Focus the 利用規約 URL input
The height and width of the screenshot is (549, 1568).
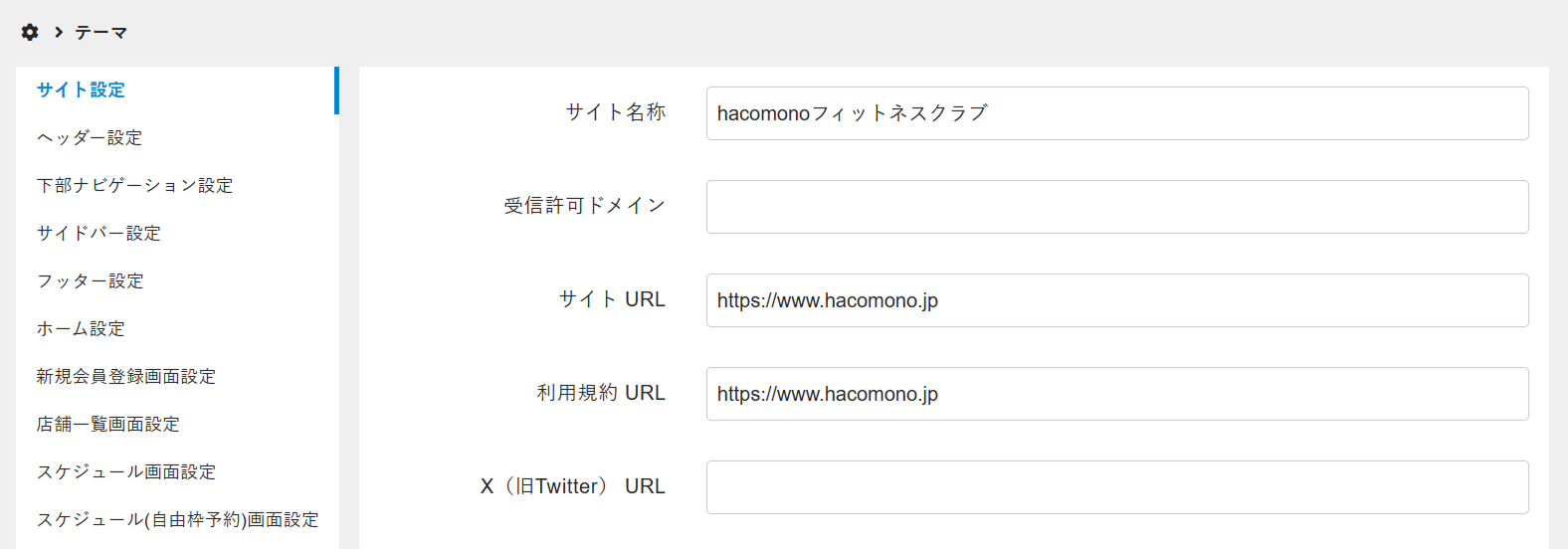1116,394
